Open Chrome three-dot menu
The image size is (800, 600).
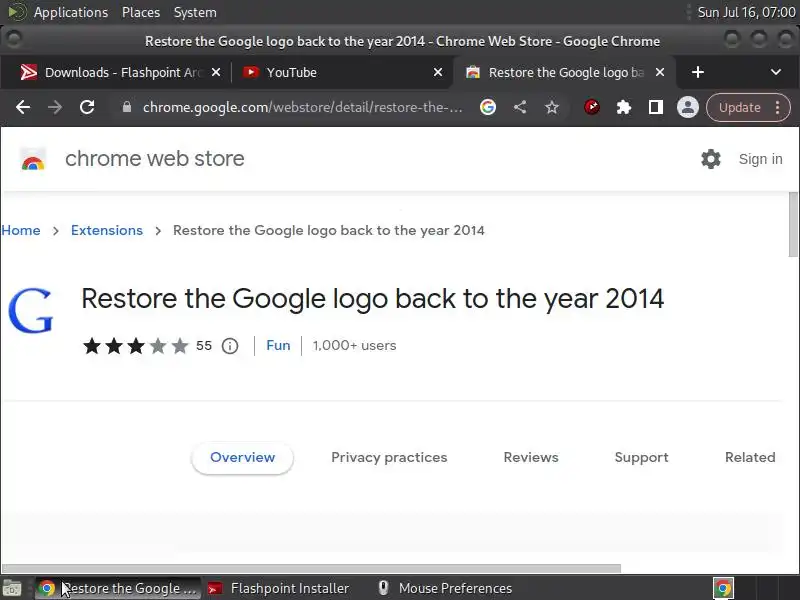pyautogui.click(x=778, y=107)
